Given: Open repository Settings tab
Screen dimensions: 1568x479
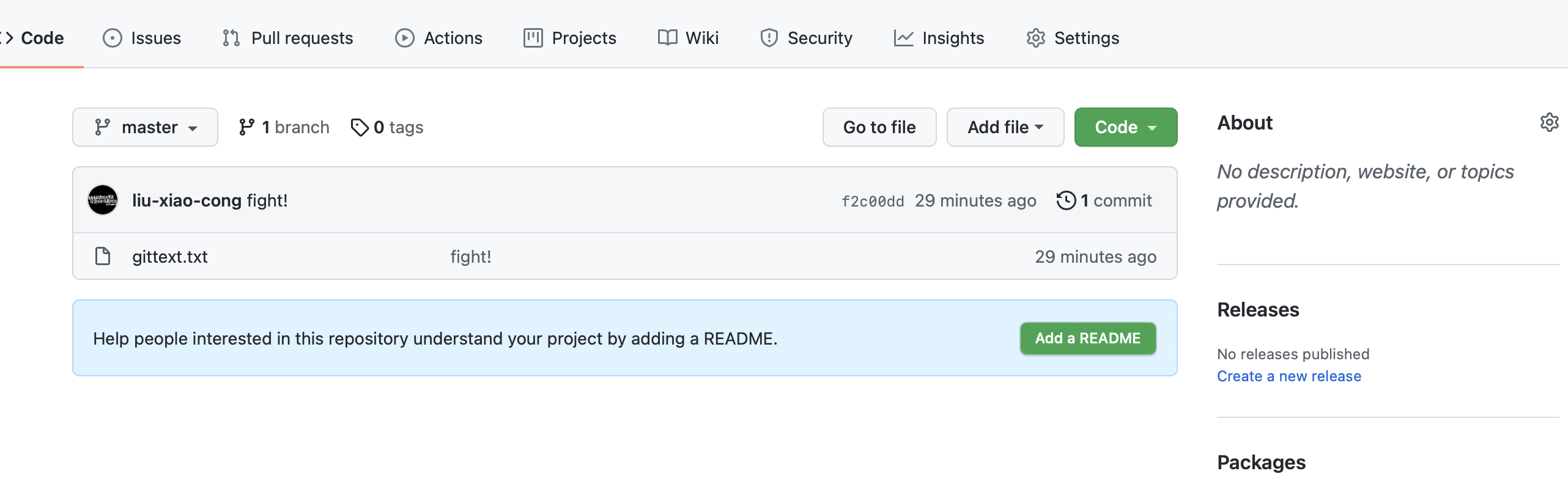Looking at the screenshot, I should click(x=1073, y=38).
